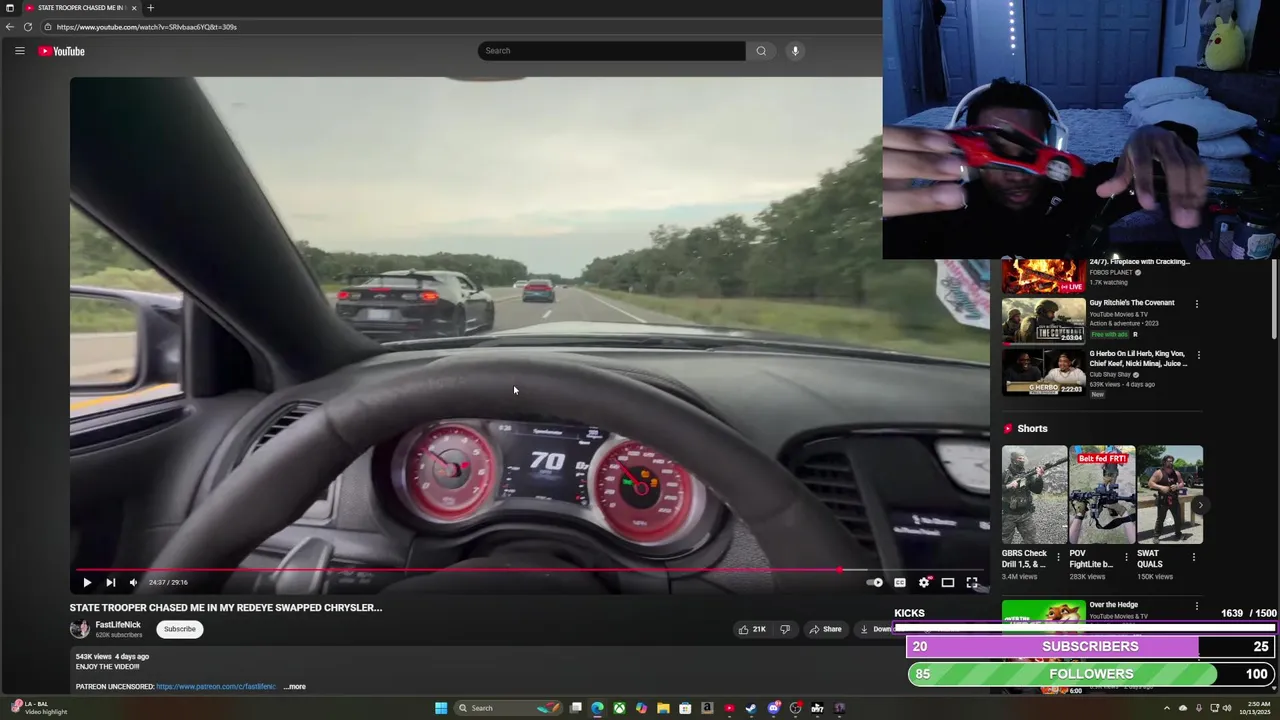Image resolution: width=1280 pixels, height=720 pixels.
Task: Open more options for G Herbo video
Action: click(x=1197, y=355)
